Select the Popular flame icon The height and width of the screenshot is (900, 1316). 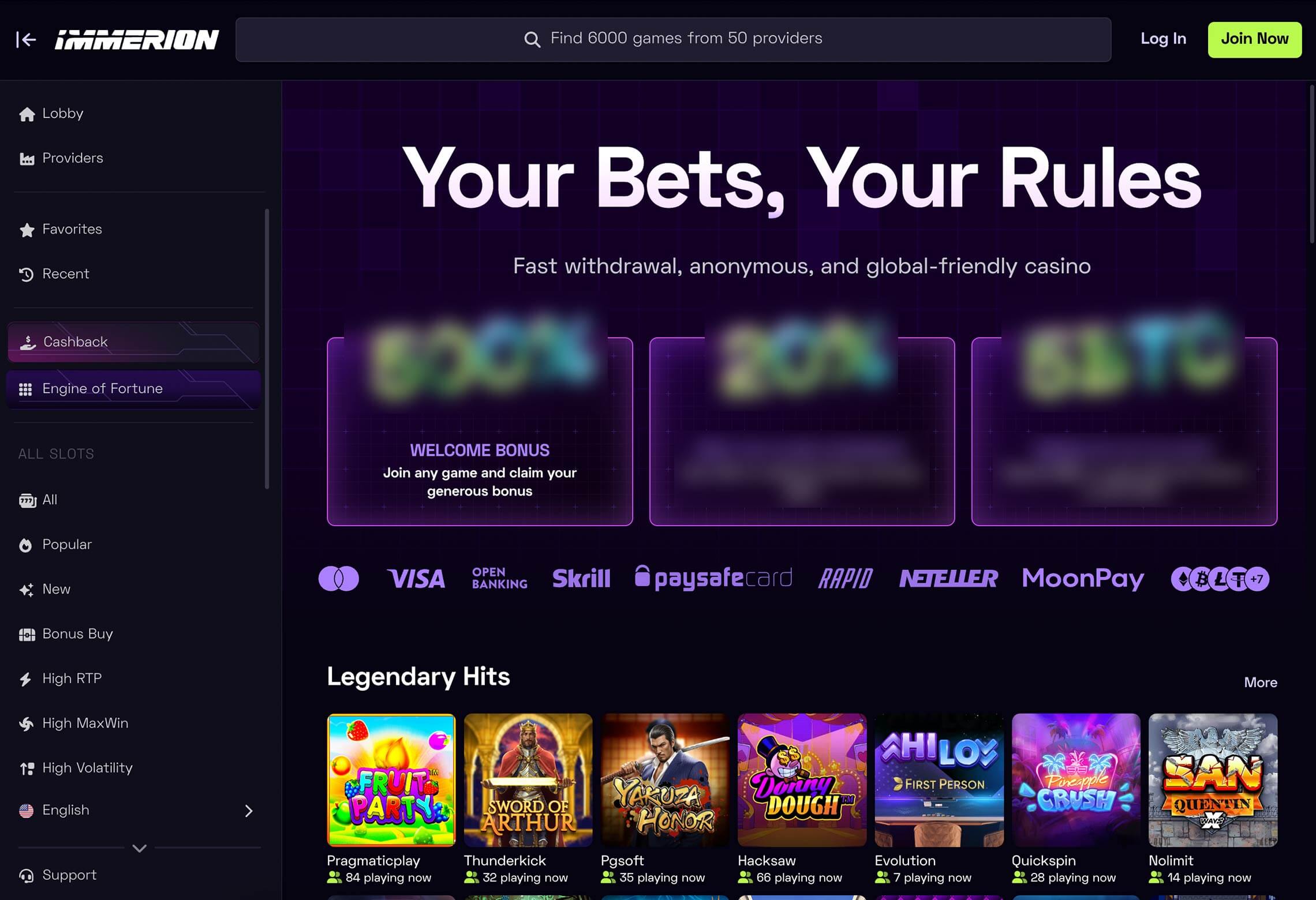tap(26, 545)
